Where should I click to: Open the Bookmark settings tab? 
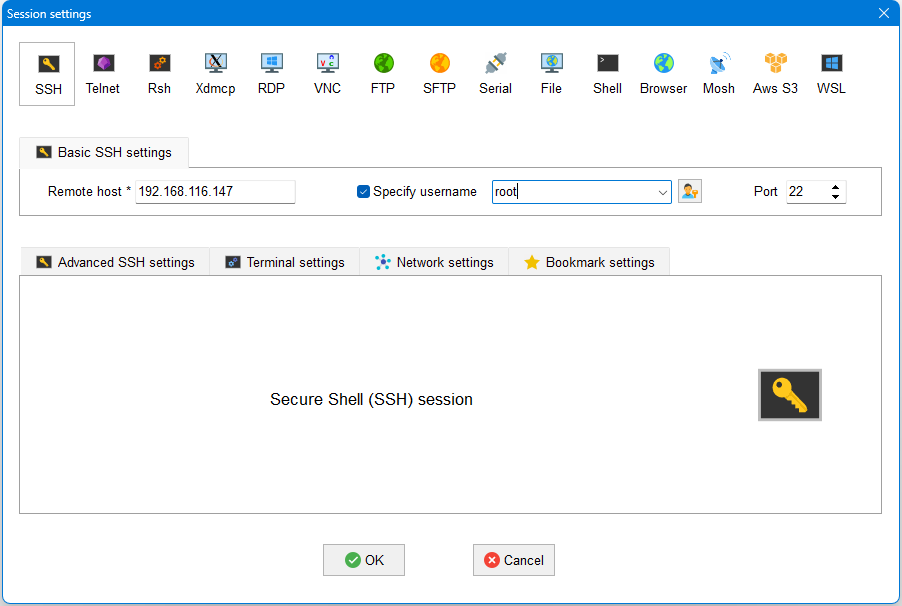tap(589, 262)
